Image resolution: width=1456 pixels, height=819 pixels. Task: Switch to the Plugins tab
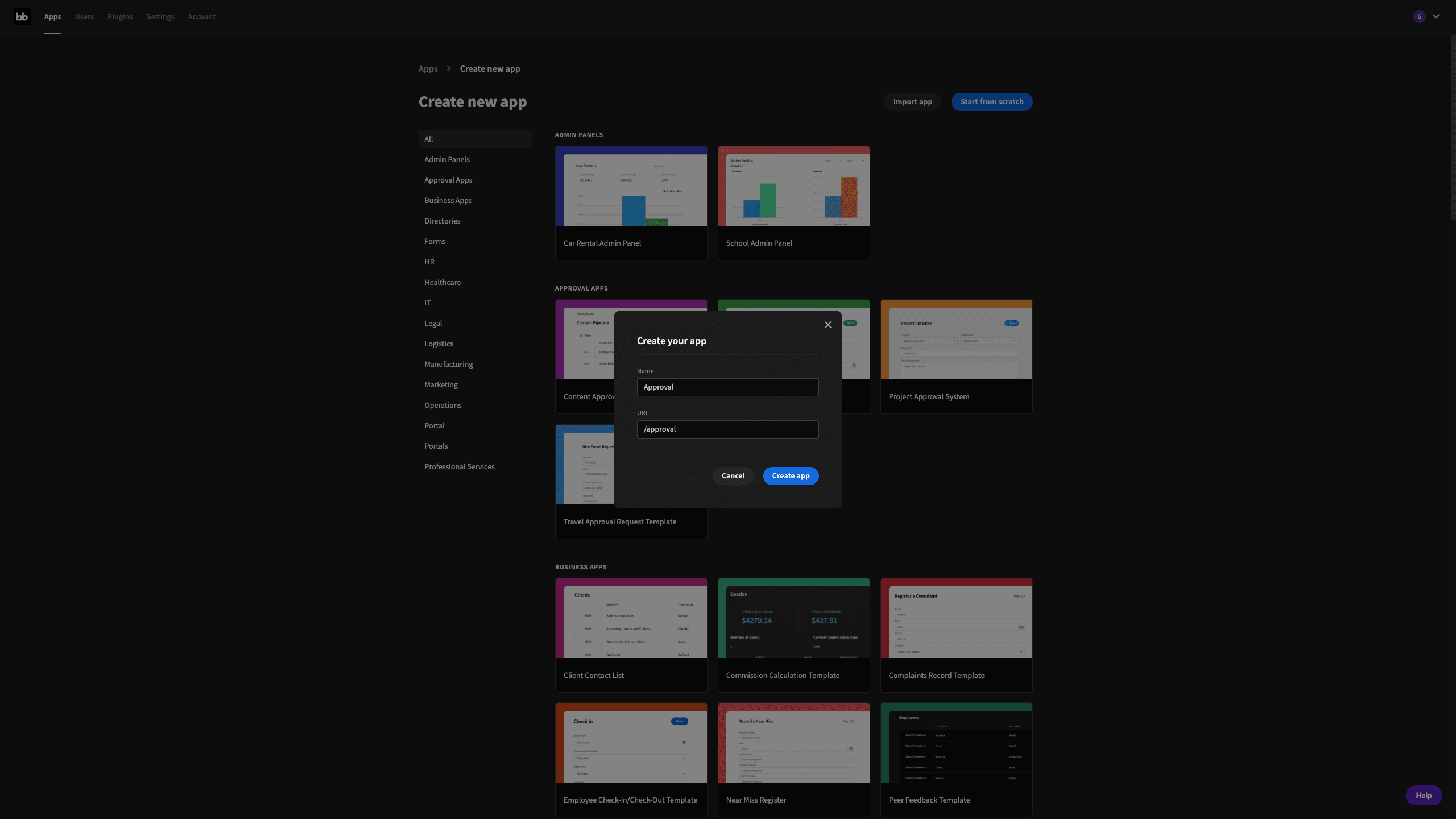[x=120, y=16]
